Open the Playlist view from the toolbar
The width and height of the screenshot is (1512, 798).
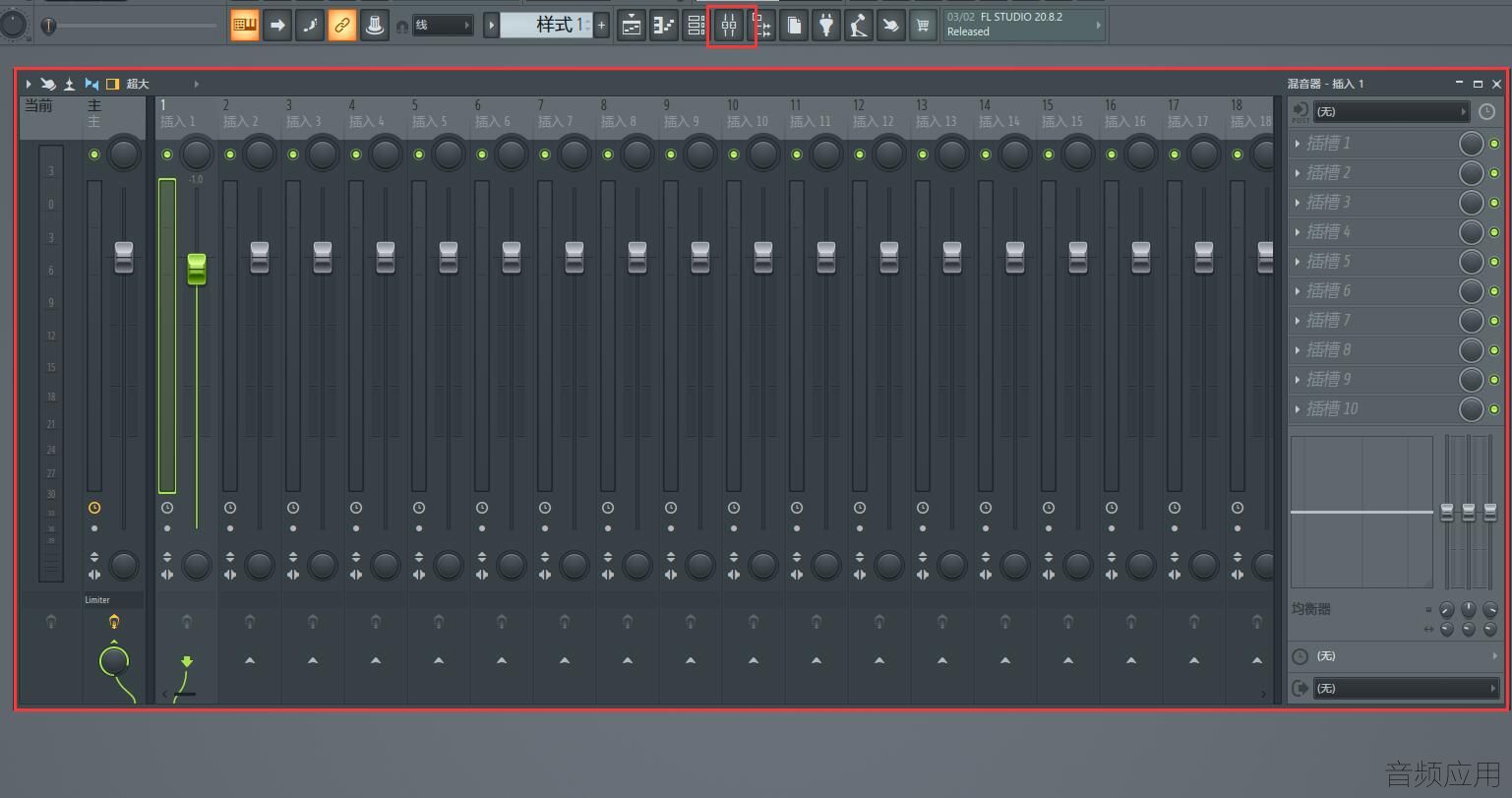pos(632,26)
